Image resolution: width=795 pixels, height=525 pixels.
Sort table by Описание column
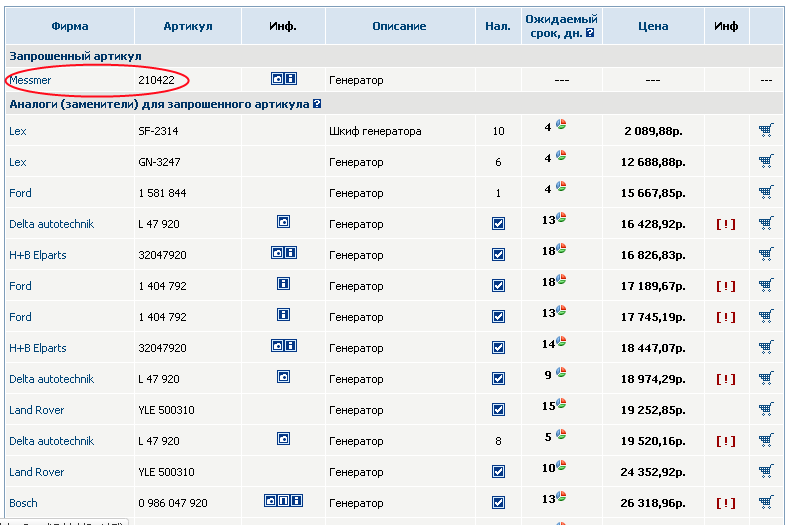coord(399,26)
